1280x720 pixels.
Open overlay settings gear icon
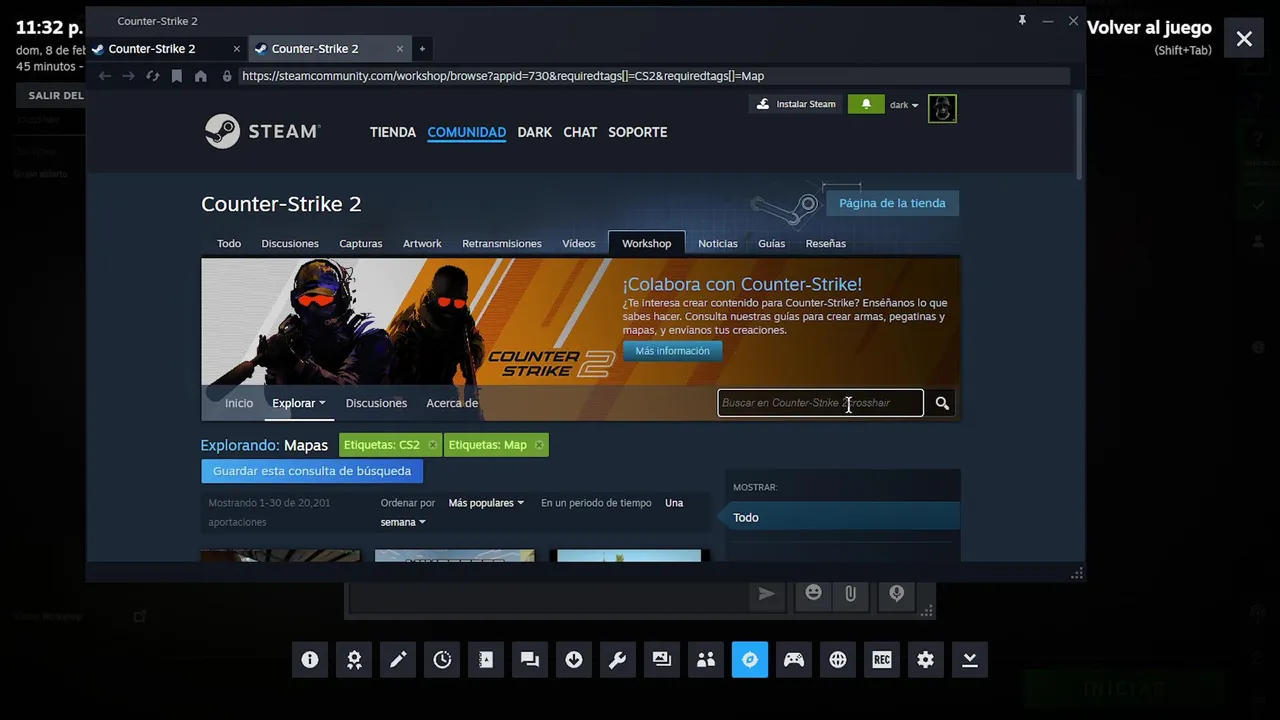[x=926, y=660]
